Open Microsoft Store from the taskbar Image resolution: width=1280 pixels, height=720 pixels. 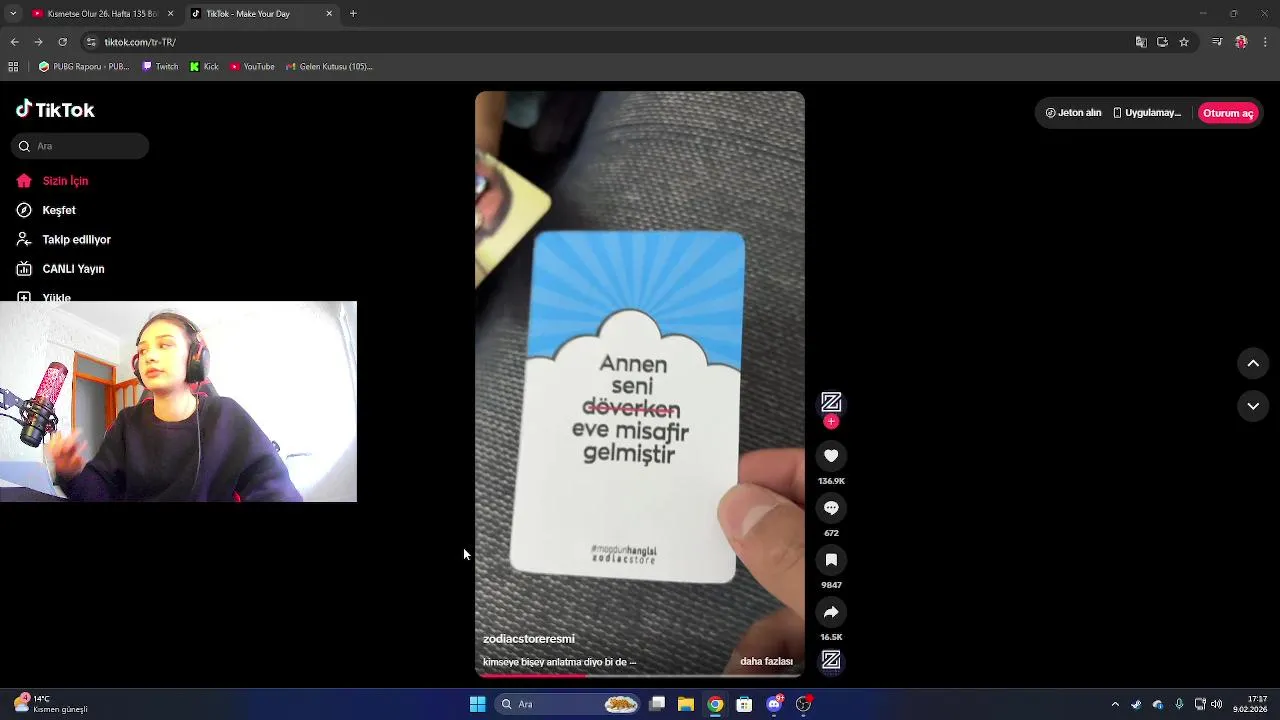click(x=744, y=704)
